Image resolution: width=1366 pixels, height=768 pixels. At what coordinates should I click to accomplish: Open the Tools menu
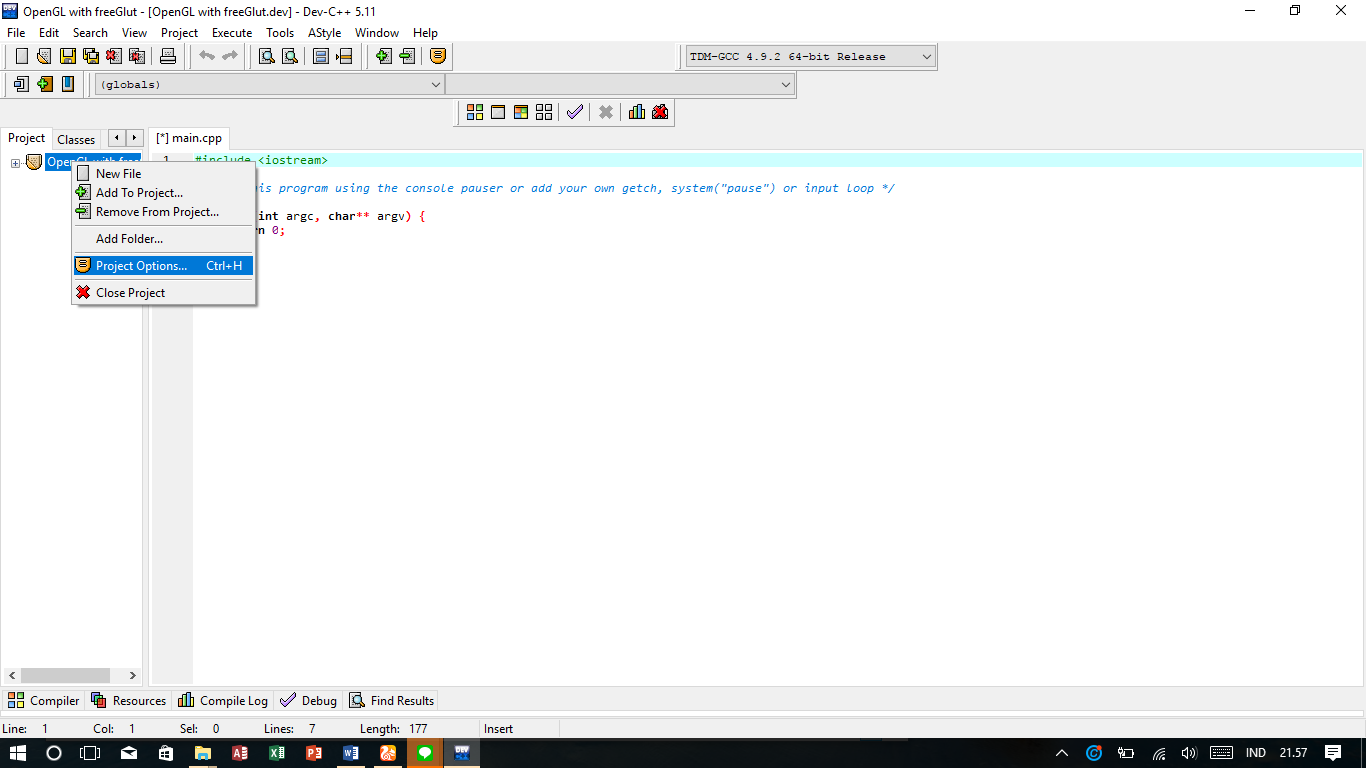pos(280,32)
